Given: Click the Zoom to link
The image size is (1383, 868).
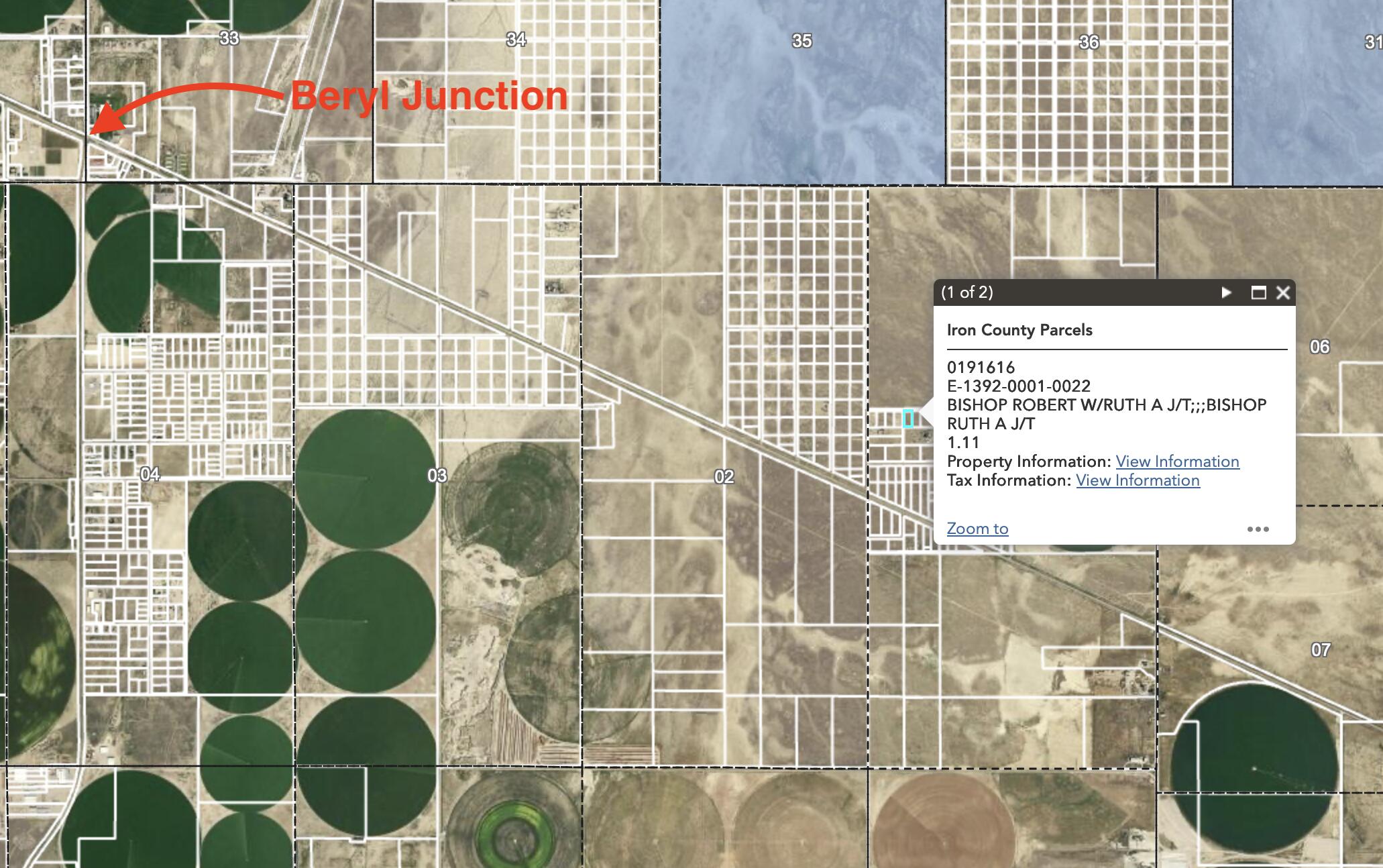Looking at the screenshot, I should (x=977, y=529).
